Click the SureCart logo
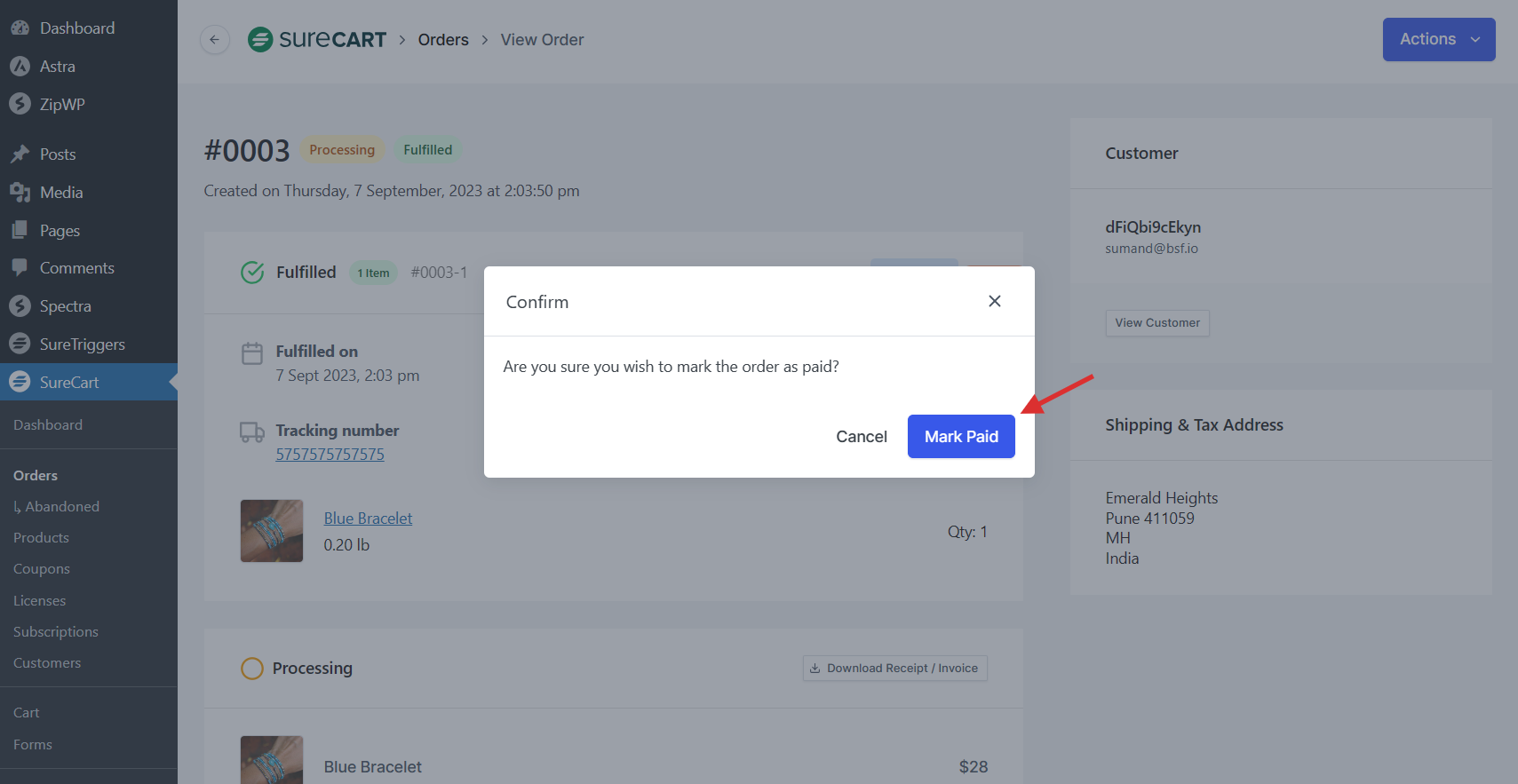Viewport: 1518px width, 784px height. click(x=317, y=40)
